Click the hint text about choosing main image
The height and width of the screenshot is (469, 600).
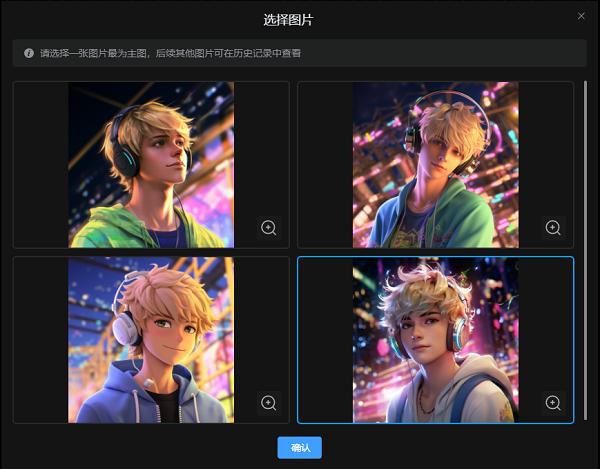click(170, 53)
